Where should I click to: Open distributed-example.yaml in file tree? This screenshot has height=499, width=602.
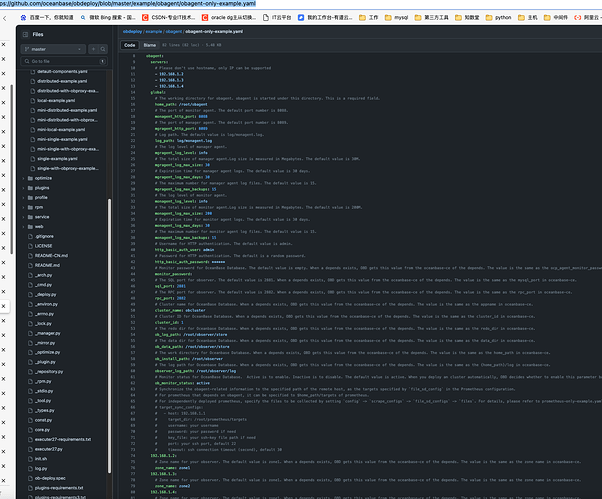pos(62,81)
